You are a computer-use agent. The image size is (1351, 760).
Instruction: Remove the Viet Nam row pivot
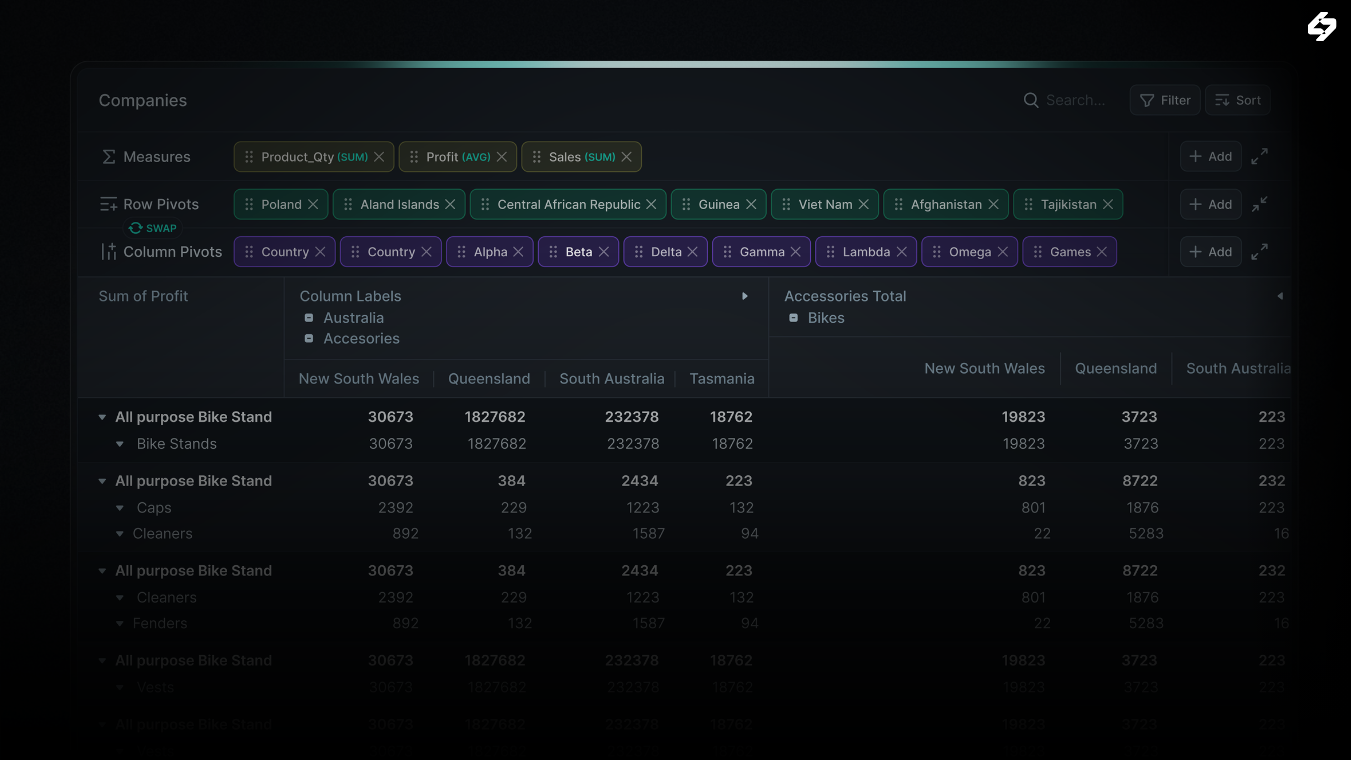[x=864, y=204]
